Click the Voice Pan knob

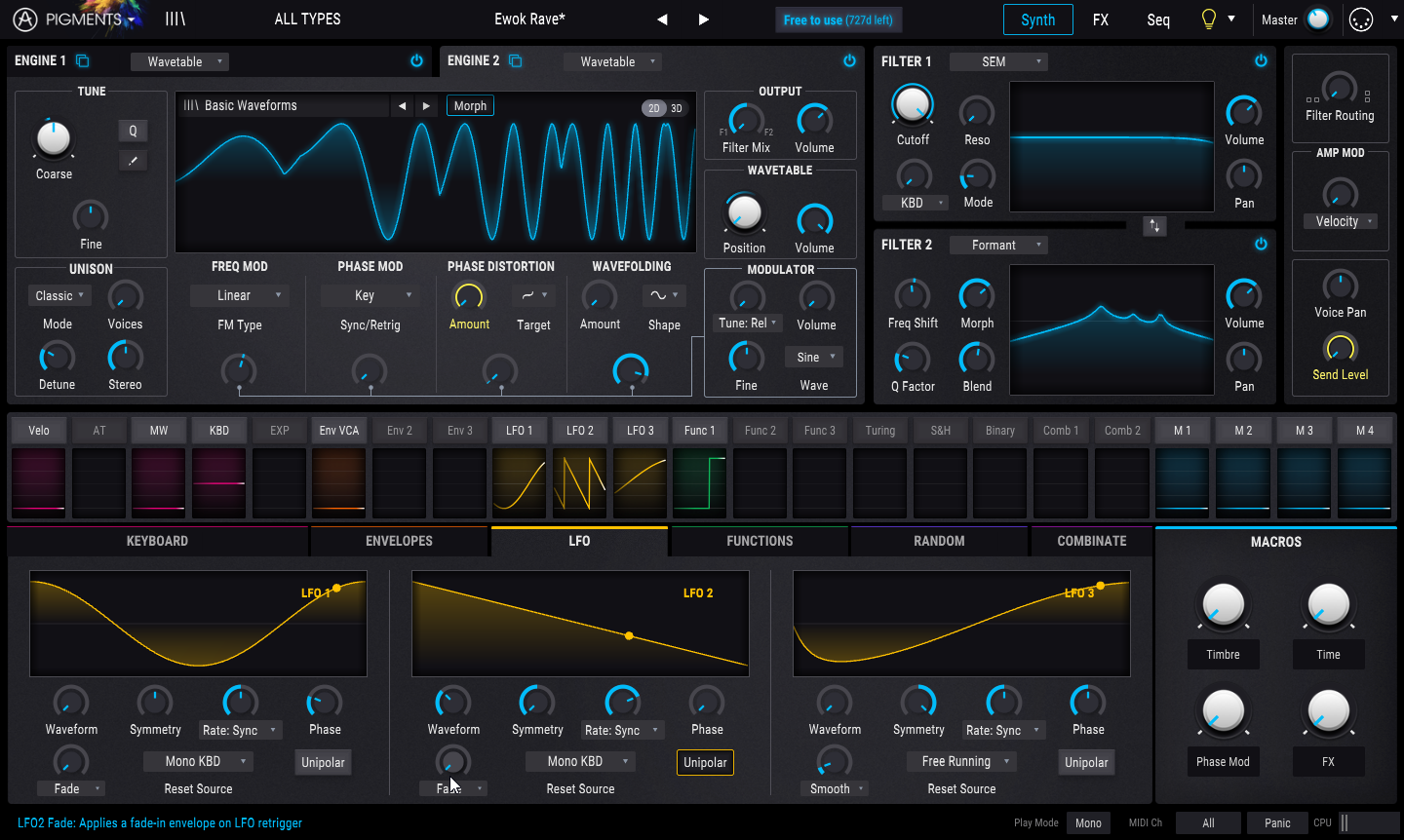coord(1340,286)
